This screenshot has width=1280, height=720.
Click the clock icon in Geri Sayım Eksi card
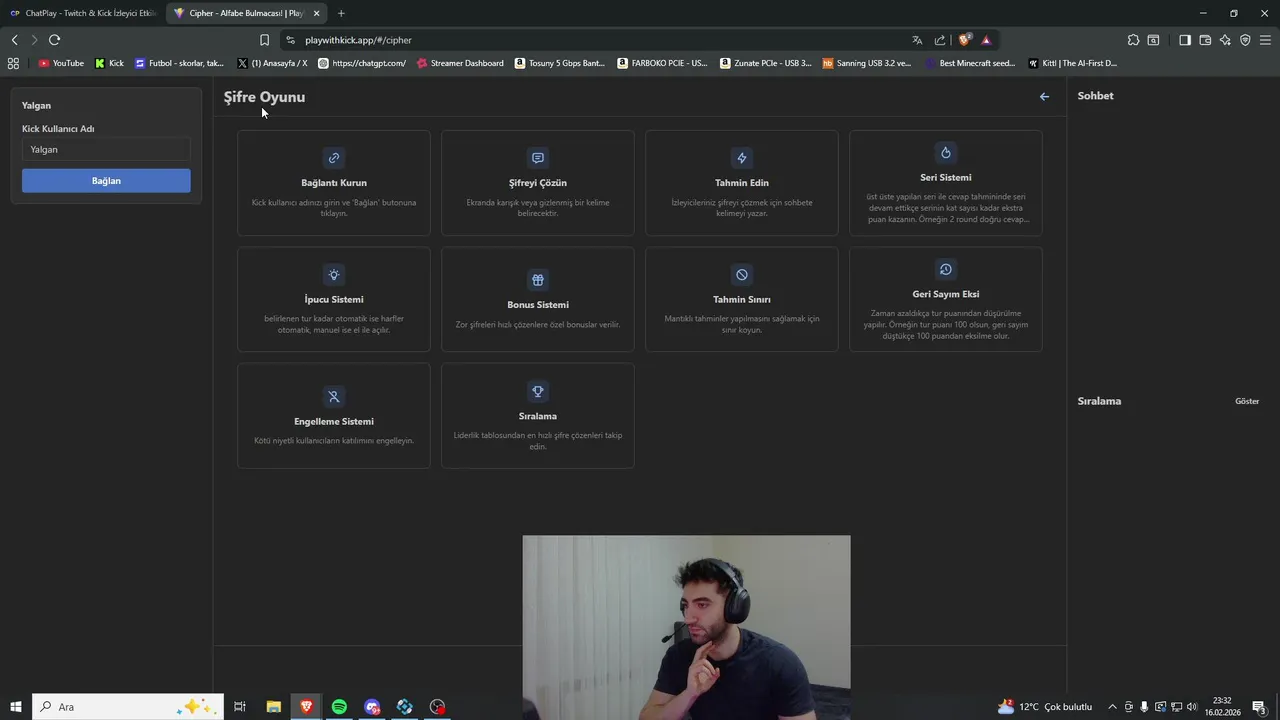[946, 269]
